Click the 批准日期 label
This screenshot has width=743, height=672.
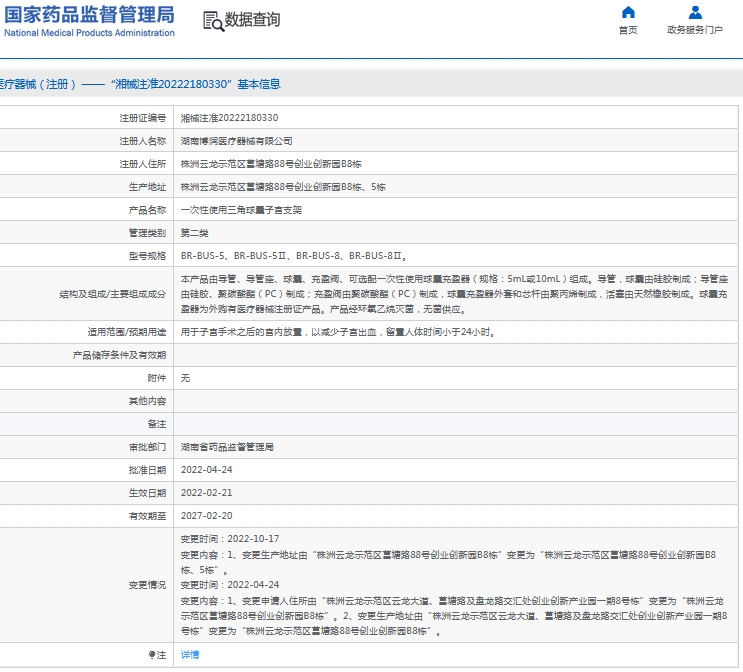pyautogui.click(x=147, y=470)
